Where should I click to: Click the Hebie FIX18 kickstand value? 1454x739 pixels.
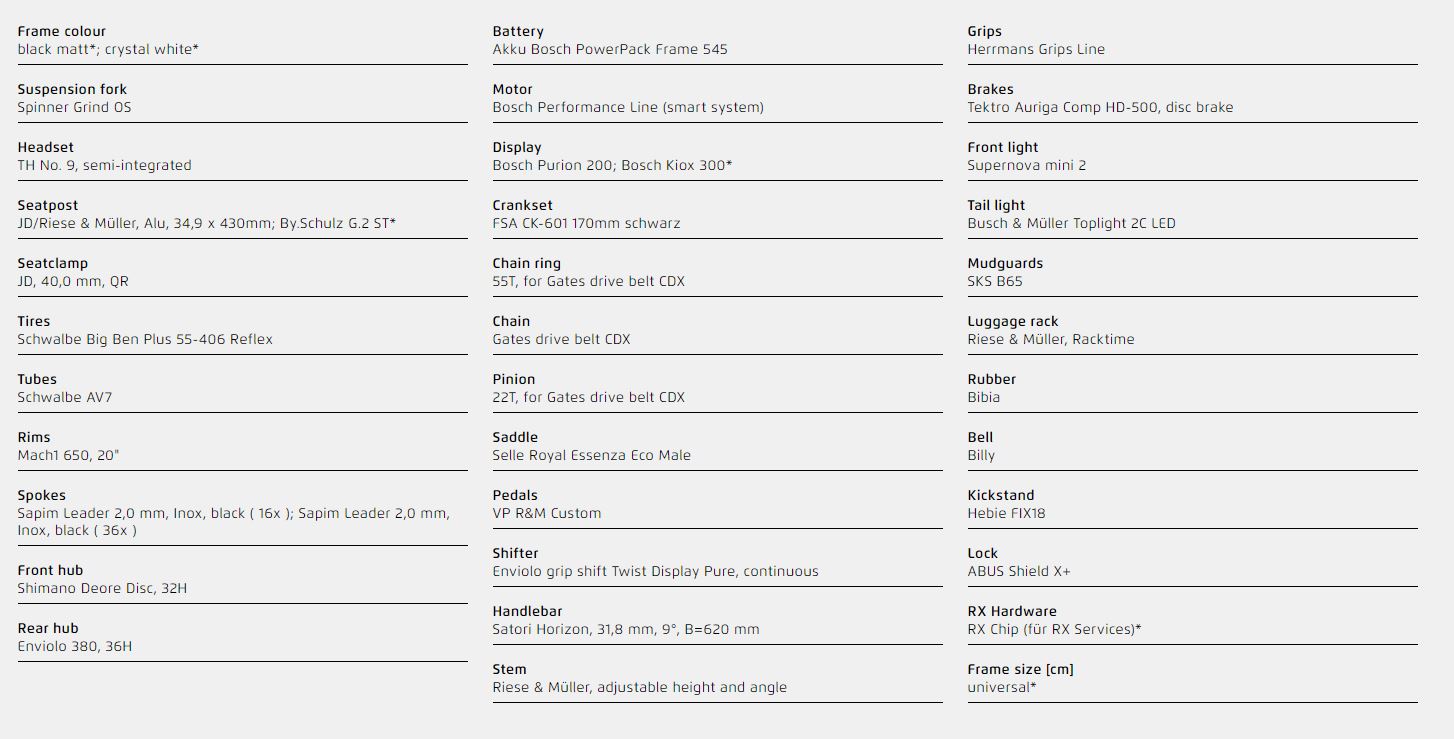point(1006,513)
